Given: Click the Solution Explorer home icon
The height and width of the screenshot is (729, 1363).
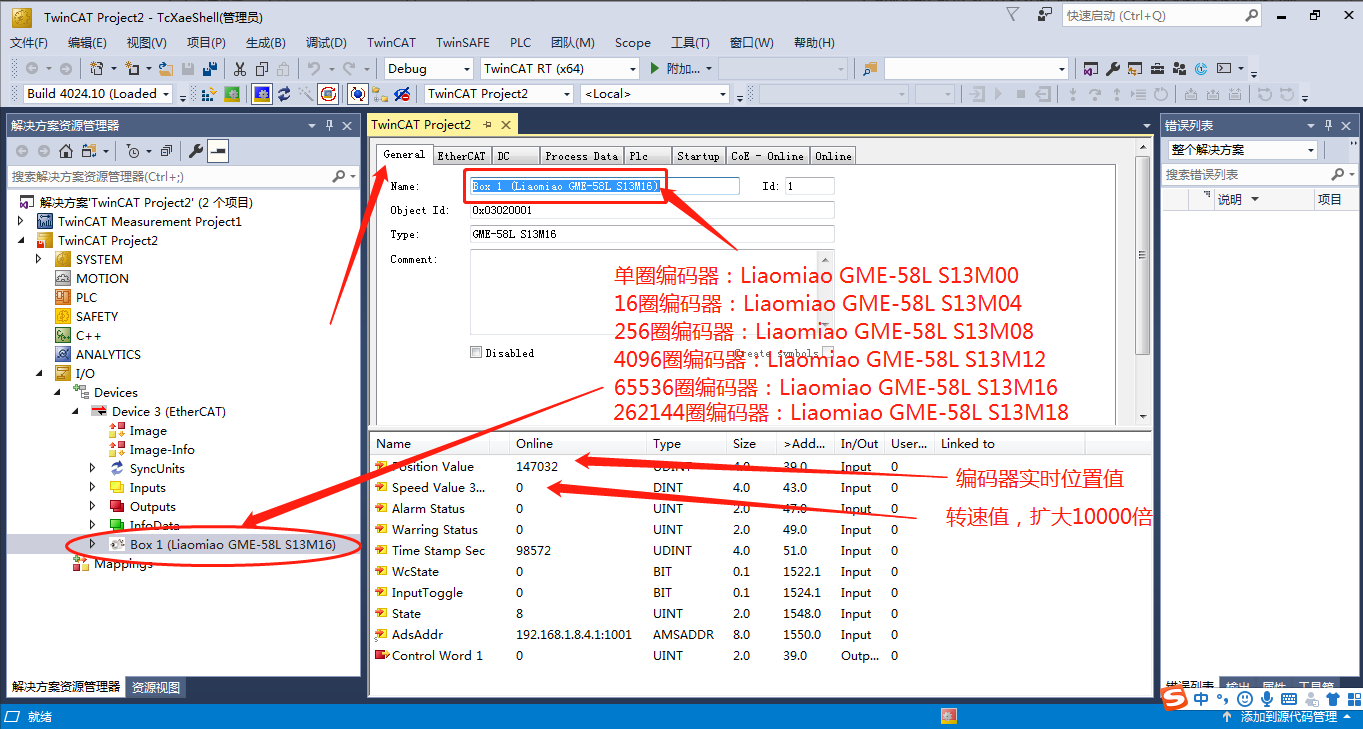Looking at the screenshot, I should [65, 151].
